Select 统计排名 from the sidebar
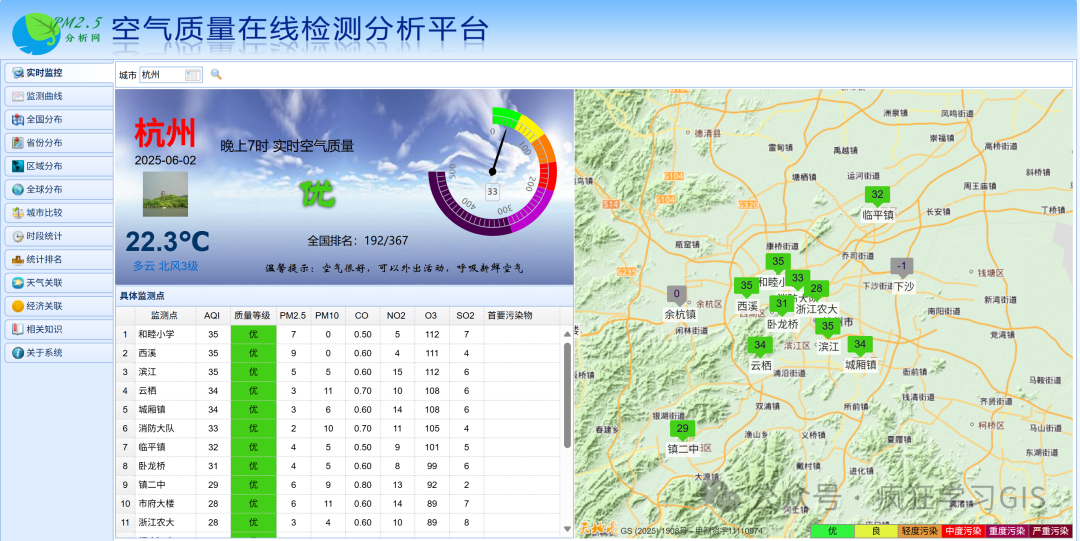 point(57,259)
